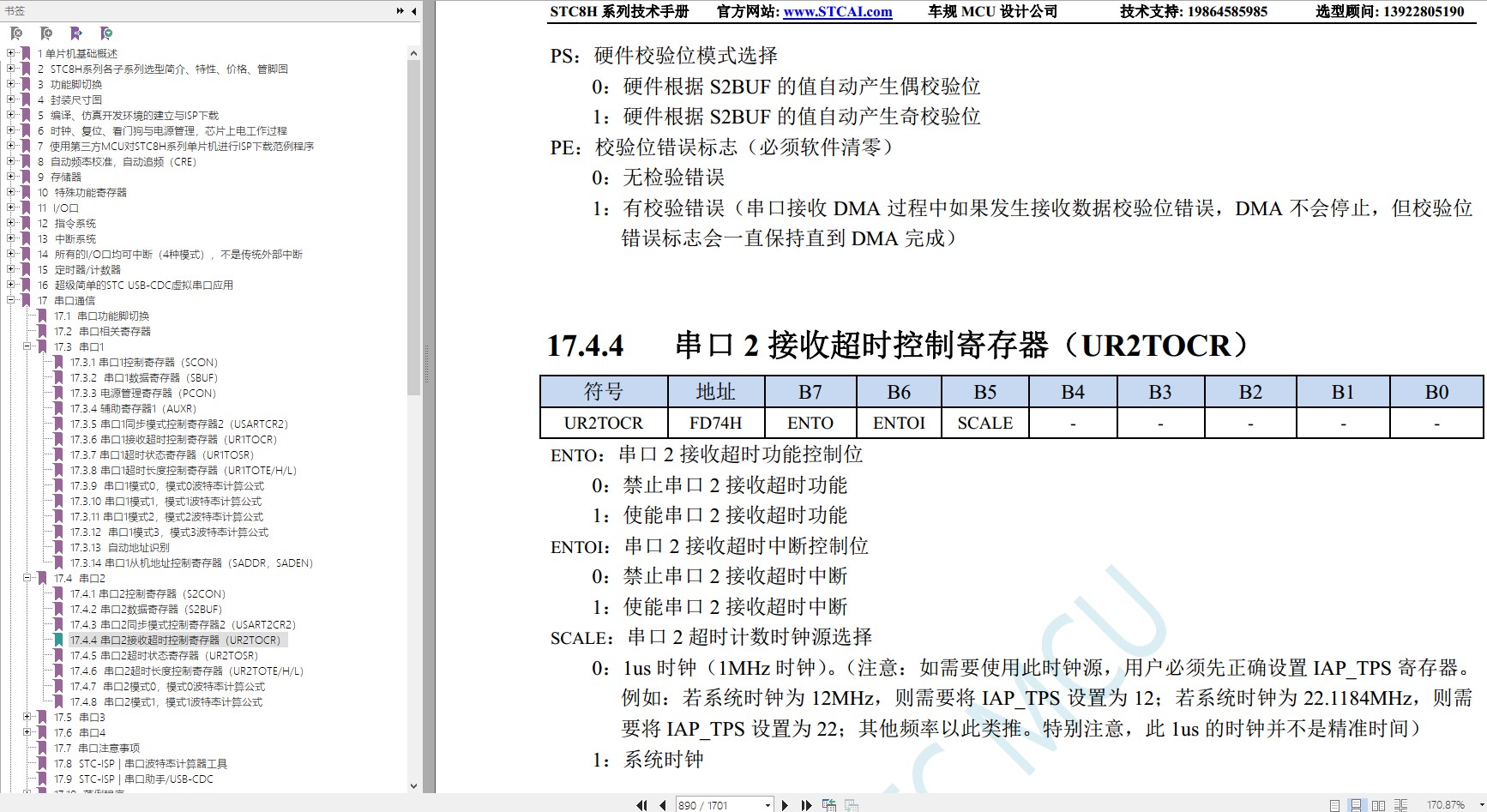Click the next view navigation icon
The image size is (1487, 812).
pos(852,805)
